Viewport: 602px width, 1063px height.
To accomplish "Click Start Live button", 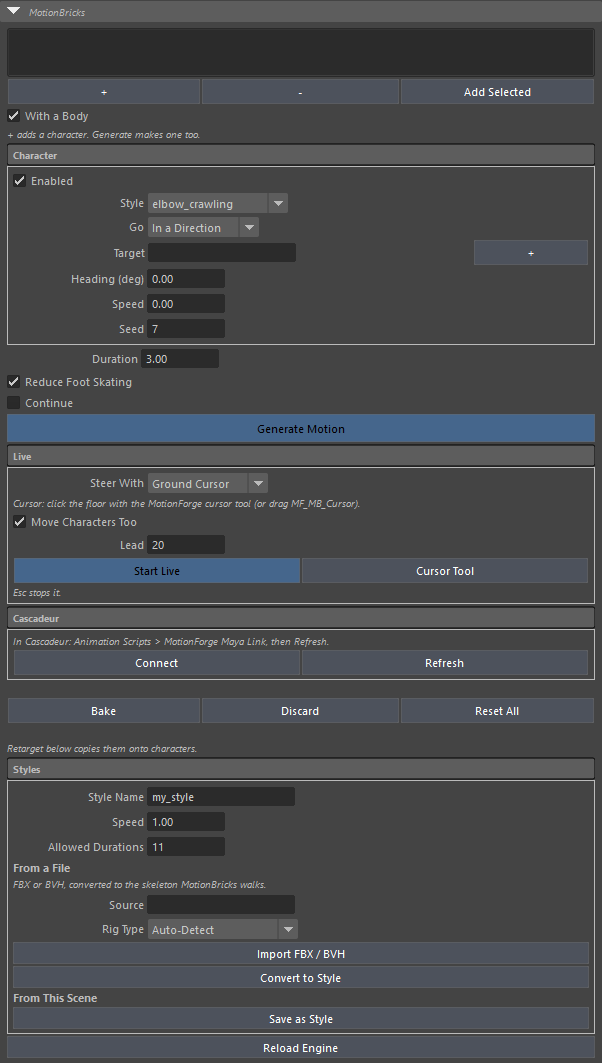I will coord(157,571).
